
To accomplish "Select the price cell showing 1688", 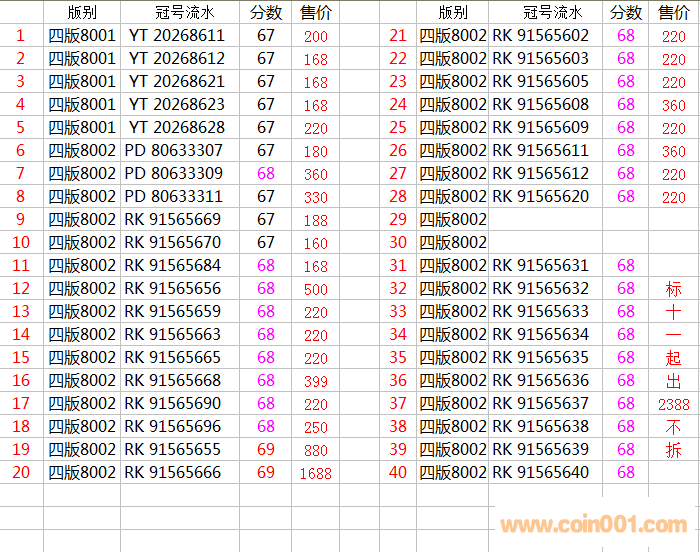I will pyautogui.click(x=316, y=474).
